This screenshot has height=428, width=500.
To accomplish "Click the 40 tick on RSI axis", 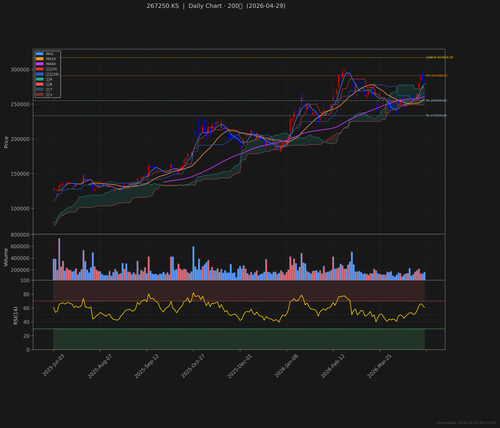I will click(x=27, y=322).
